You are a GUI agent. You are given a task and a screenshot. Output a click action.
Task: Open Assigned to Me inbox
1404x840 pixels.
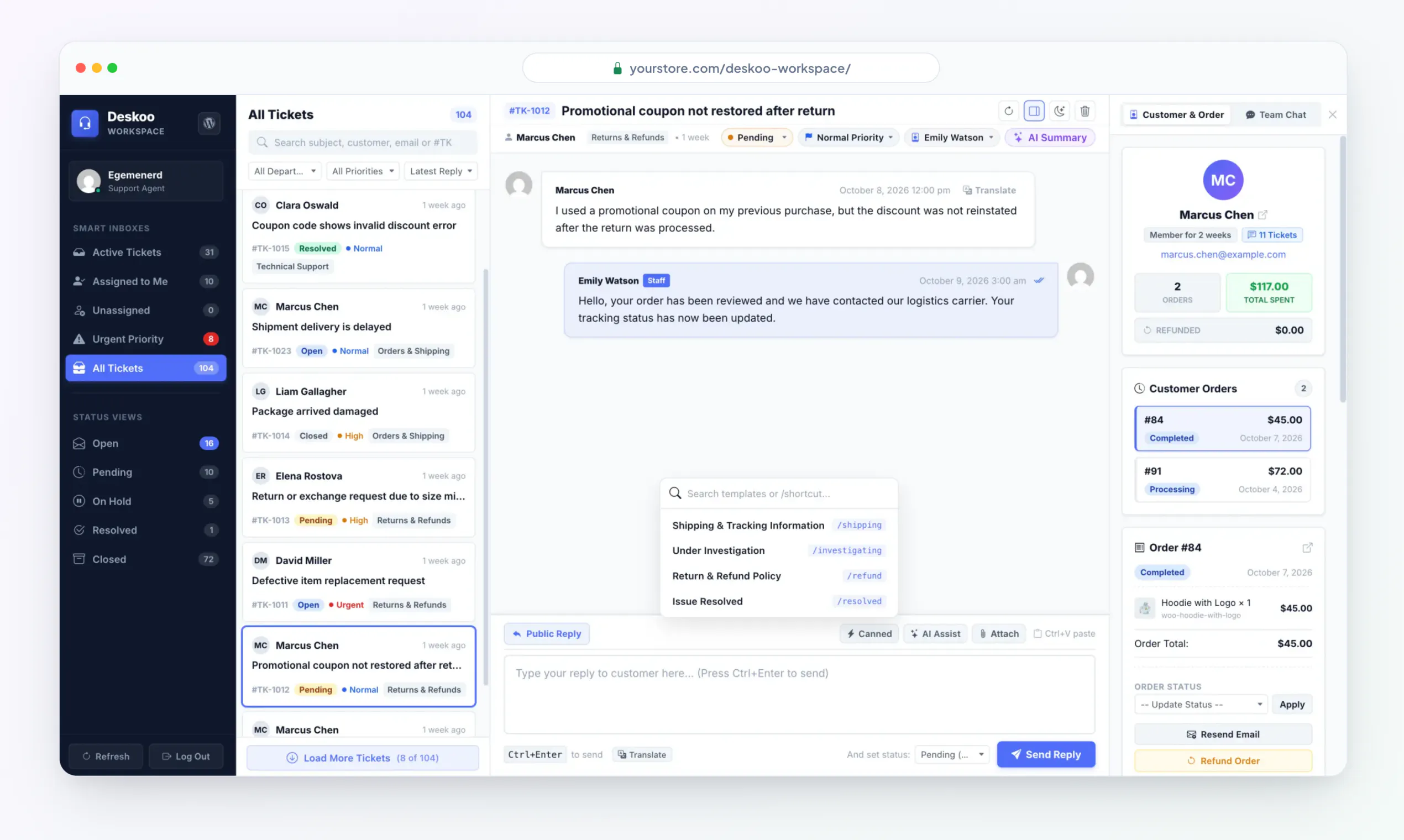pyautogui.click(x=145, y=281)
